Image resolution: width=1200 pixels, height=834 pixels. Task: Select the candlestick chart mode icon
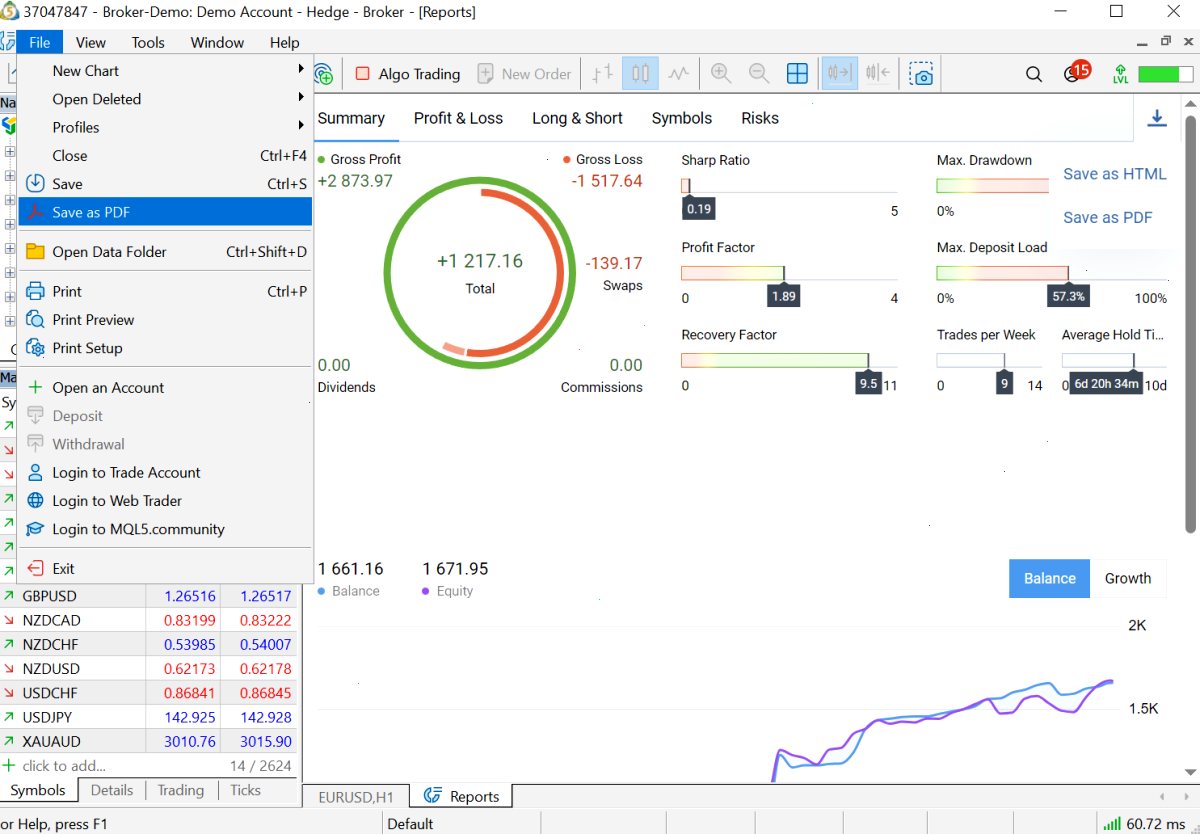tap(640, 74)
